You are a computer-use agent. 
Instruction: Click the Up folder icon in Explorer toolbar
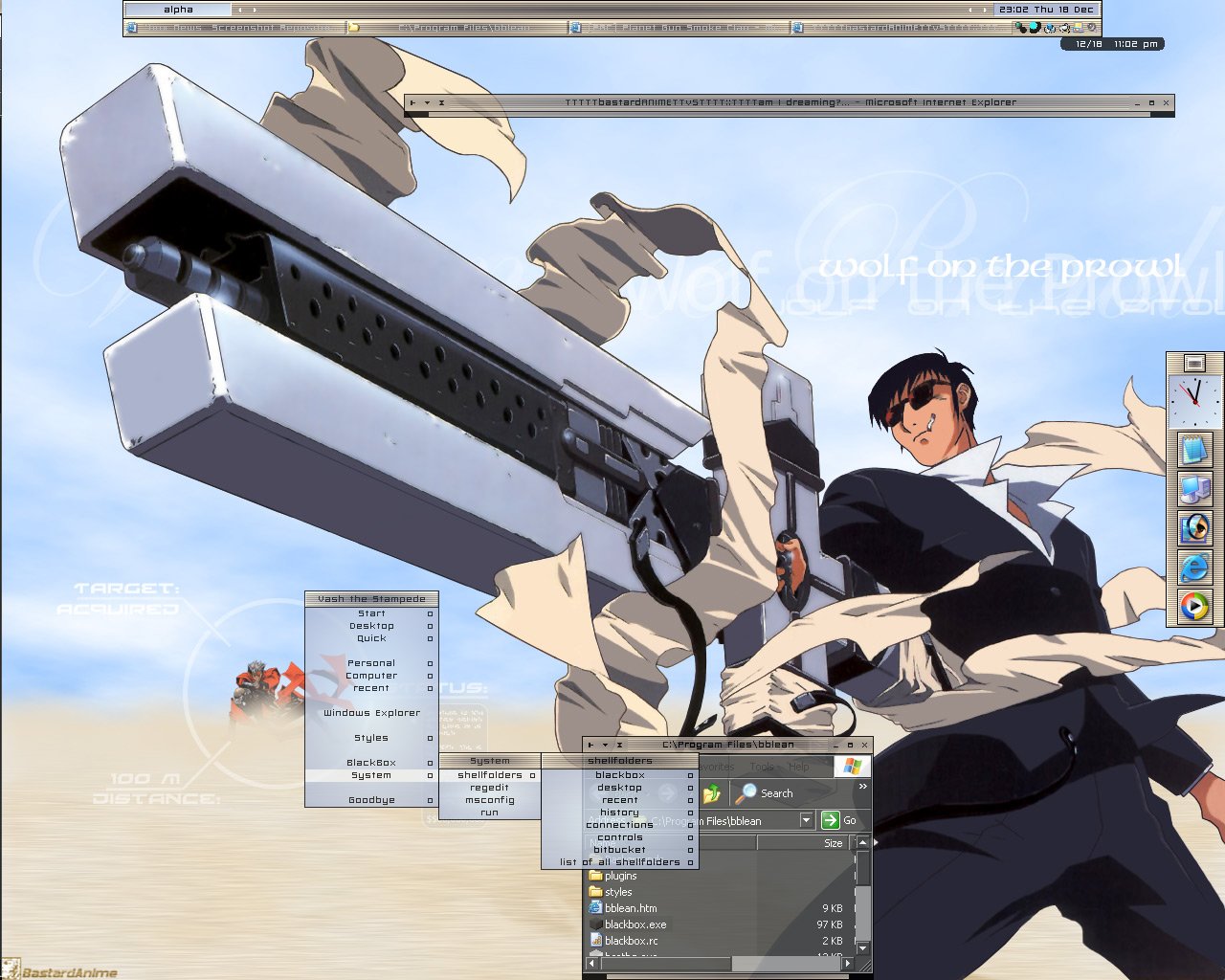[x=711, y=793]
